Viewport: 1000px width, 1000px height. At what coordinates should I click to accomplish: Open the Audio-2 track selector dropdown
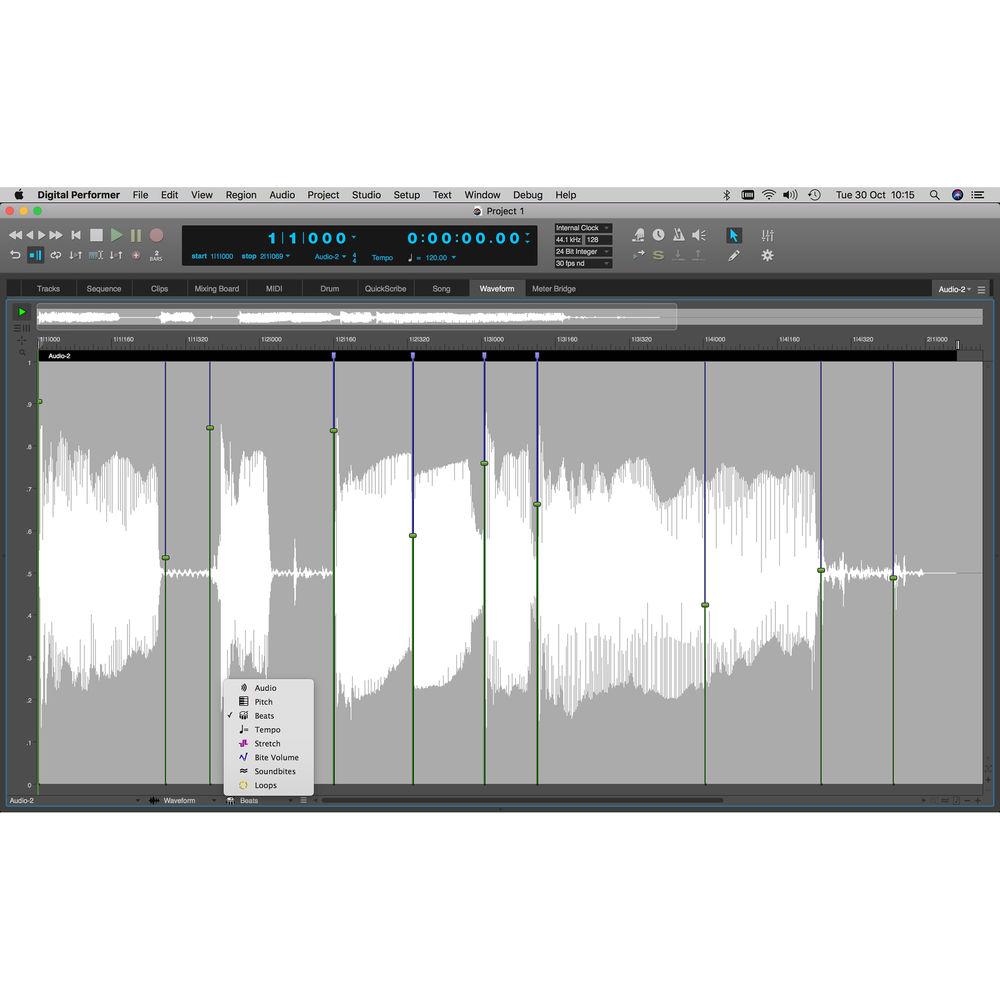[x=953, y=288]
